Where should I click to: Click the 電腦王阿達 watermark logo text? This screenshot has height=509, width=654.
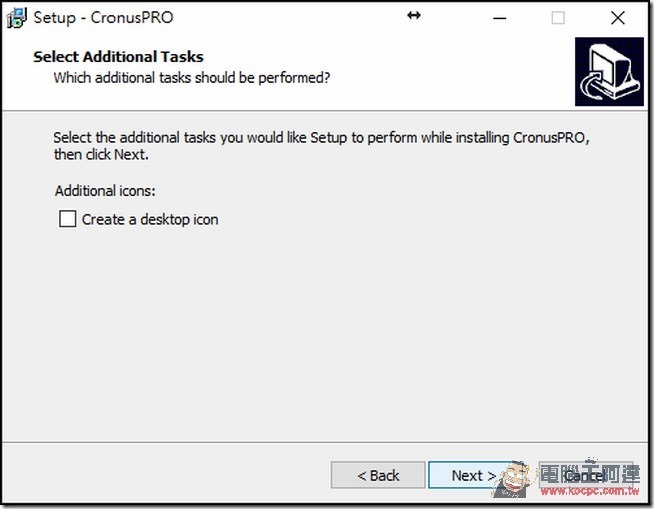tap(590, 472)
